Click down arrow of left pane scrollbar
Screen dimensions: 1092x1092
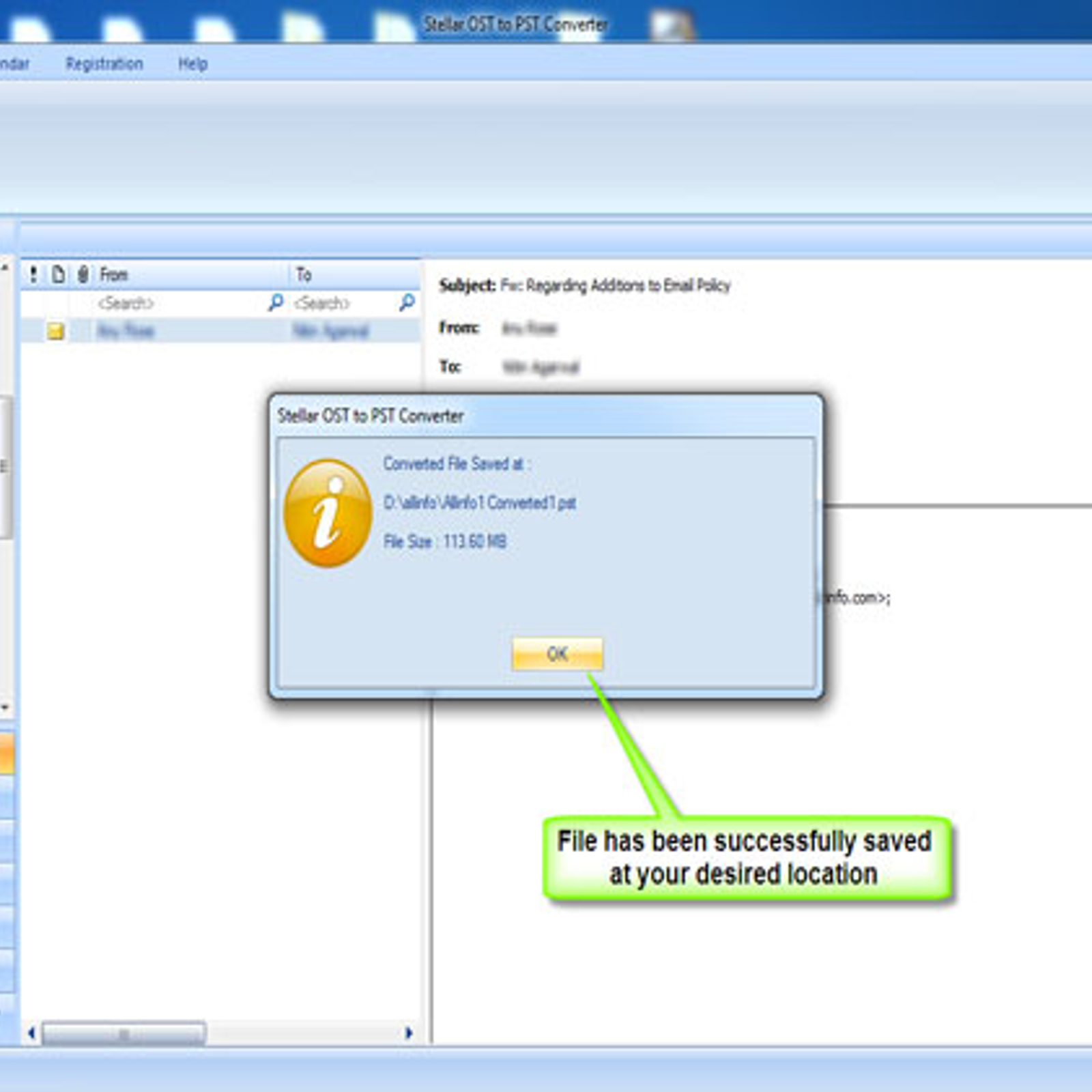click(x=5, y=708)
